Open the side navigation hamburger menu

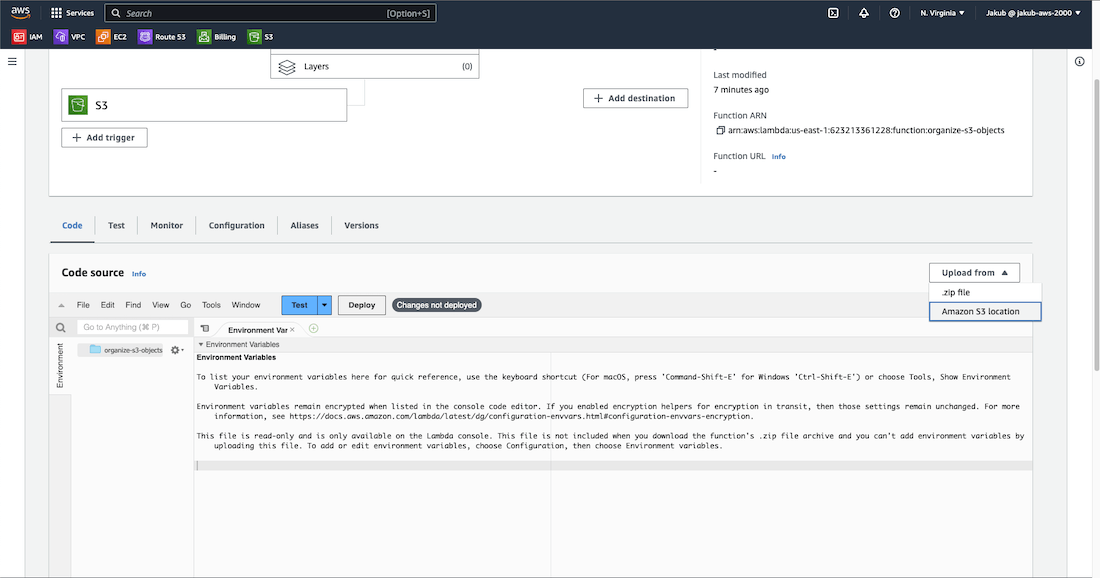click(13, 62)
